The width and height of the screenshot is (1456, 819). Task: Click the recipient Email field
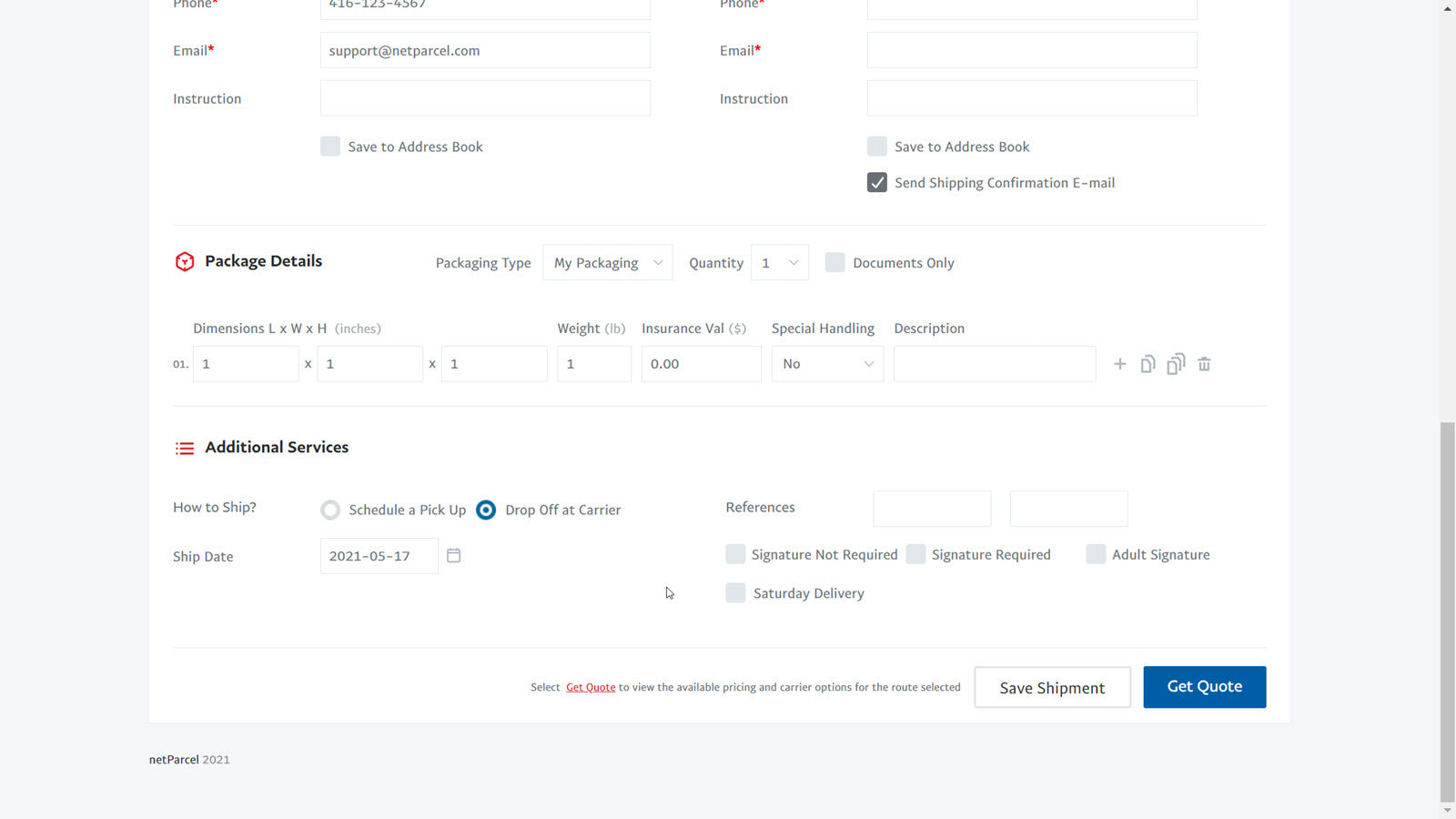[x=1032, y=50]
